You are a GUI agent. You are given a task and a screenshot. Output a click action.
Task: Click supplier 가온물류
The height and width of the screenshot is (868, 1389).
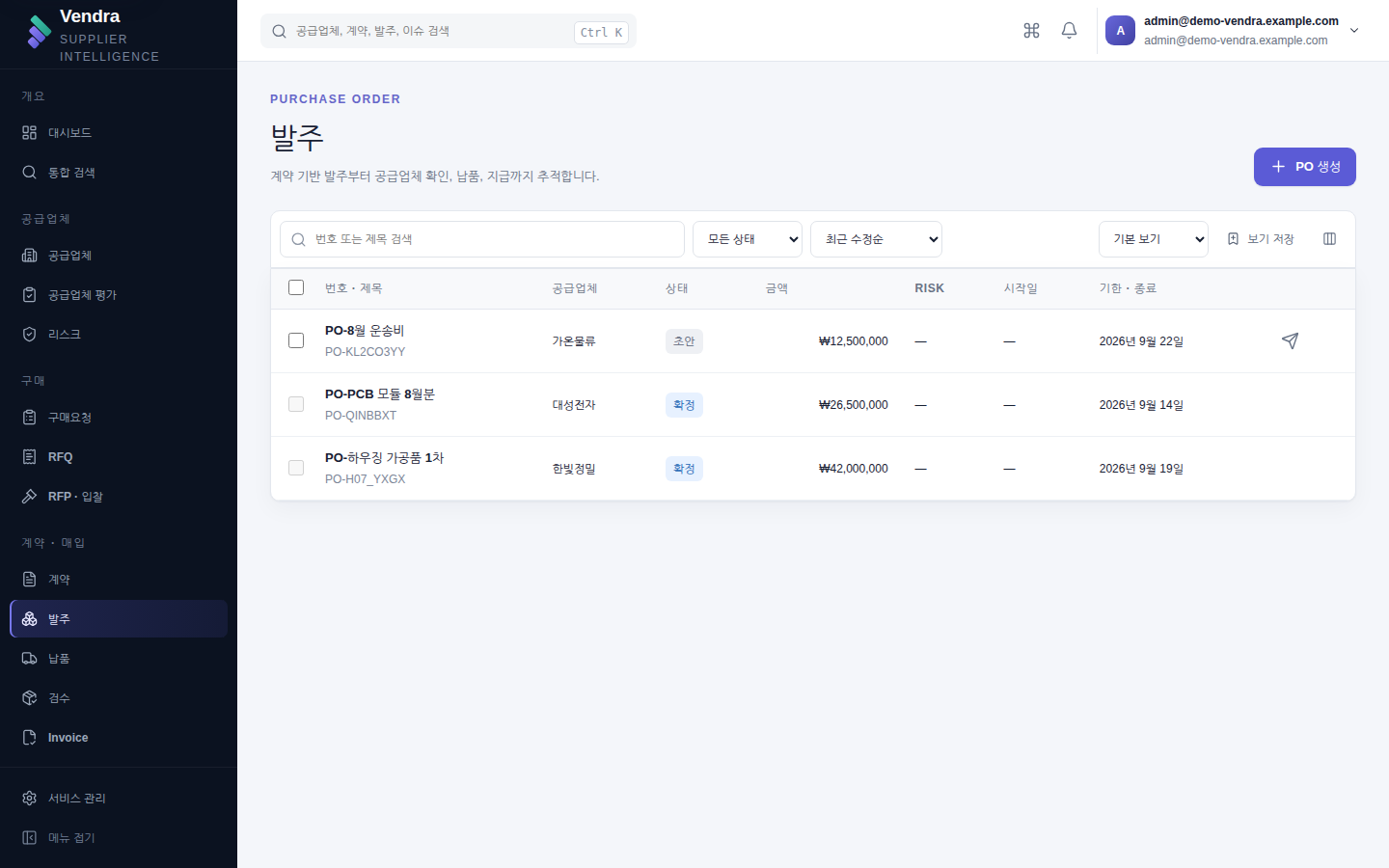click(x=574, y=341)
